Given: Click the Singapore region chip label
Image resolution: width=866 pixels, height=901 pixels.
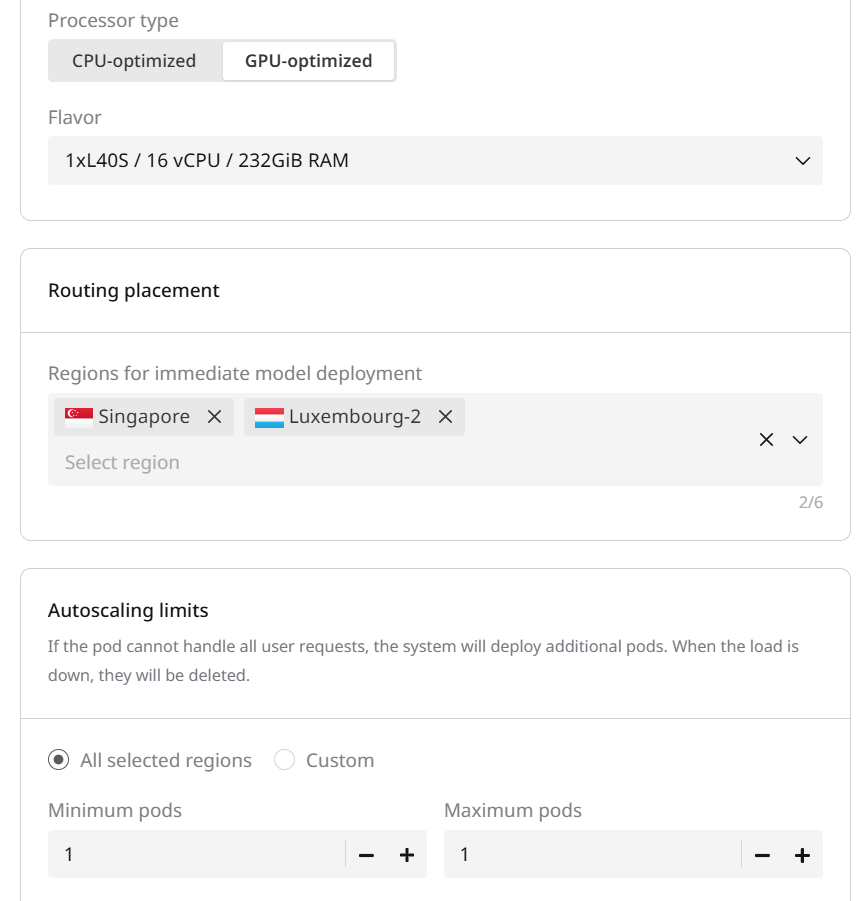Looking at the screenshot, I should 144,417.
